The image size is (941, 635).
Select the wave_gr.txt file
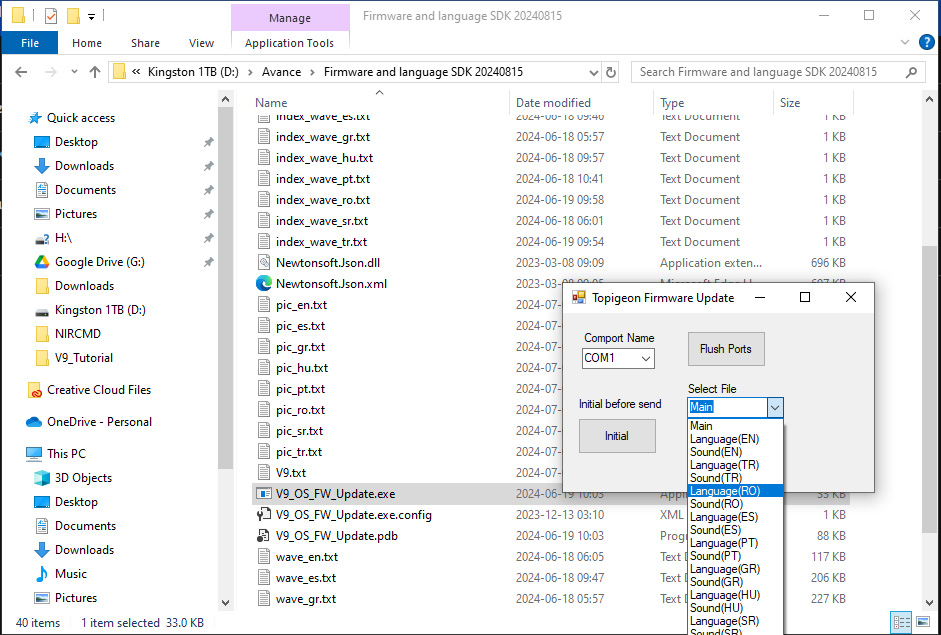coord(306,599)
